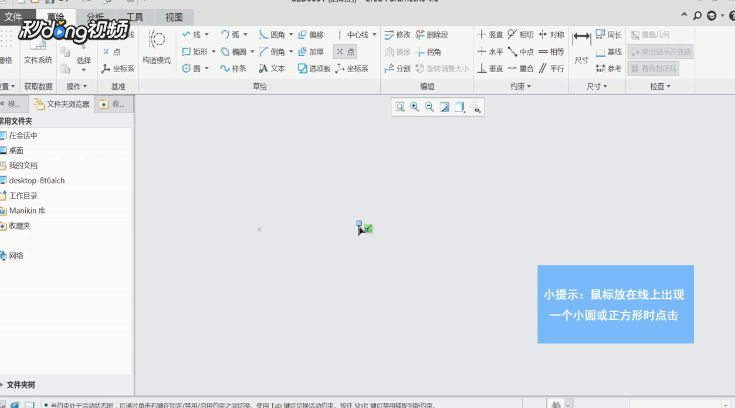Open the Palette (选项板) tool
Viewport: 735px width, 408px height.
(314, 68)
